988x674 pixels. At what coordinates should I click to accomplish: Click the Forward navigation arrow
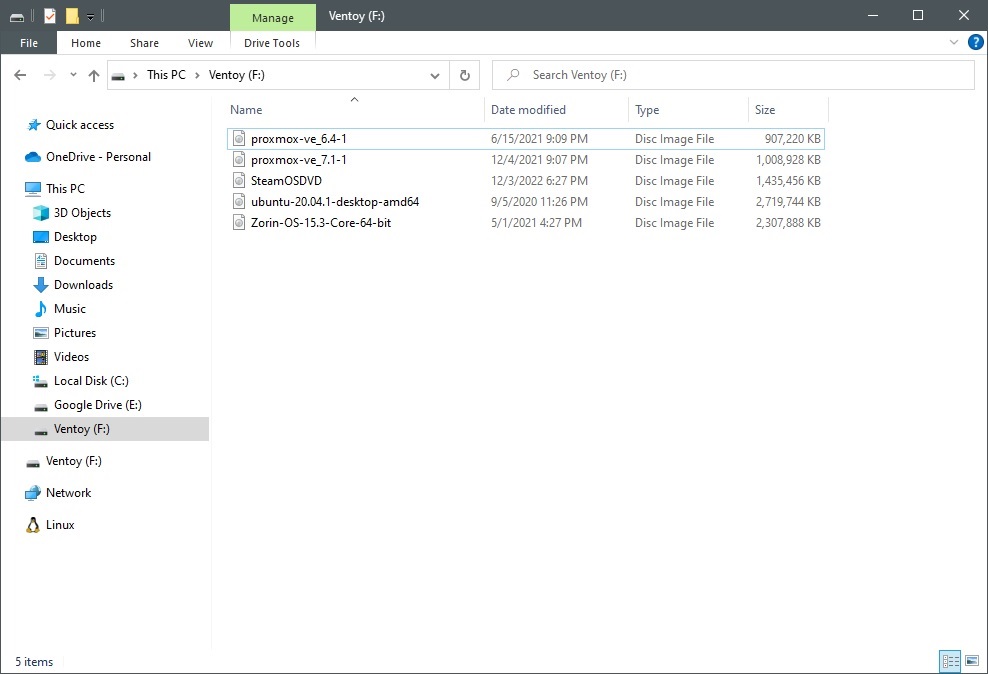[49, 75]
